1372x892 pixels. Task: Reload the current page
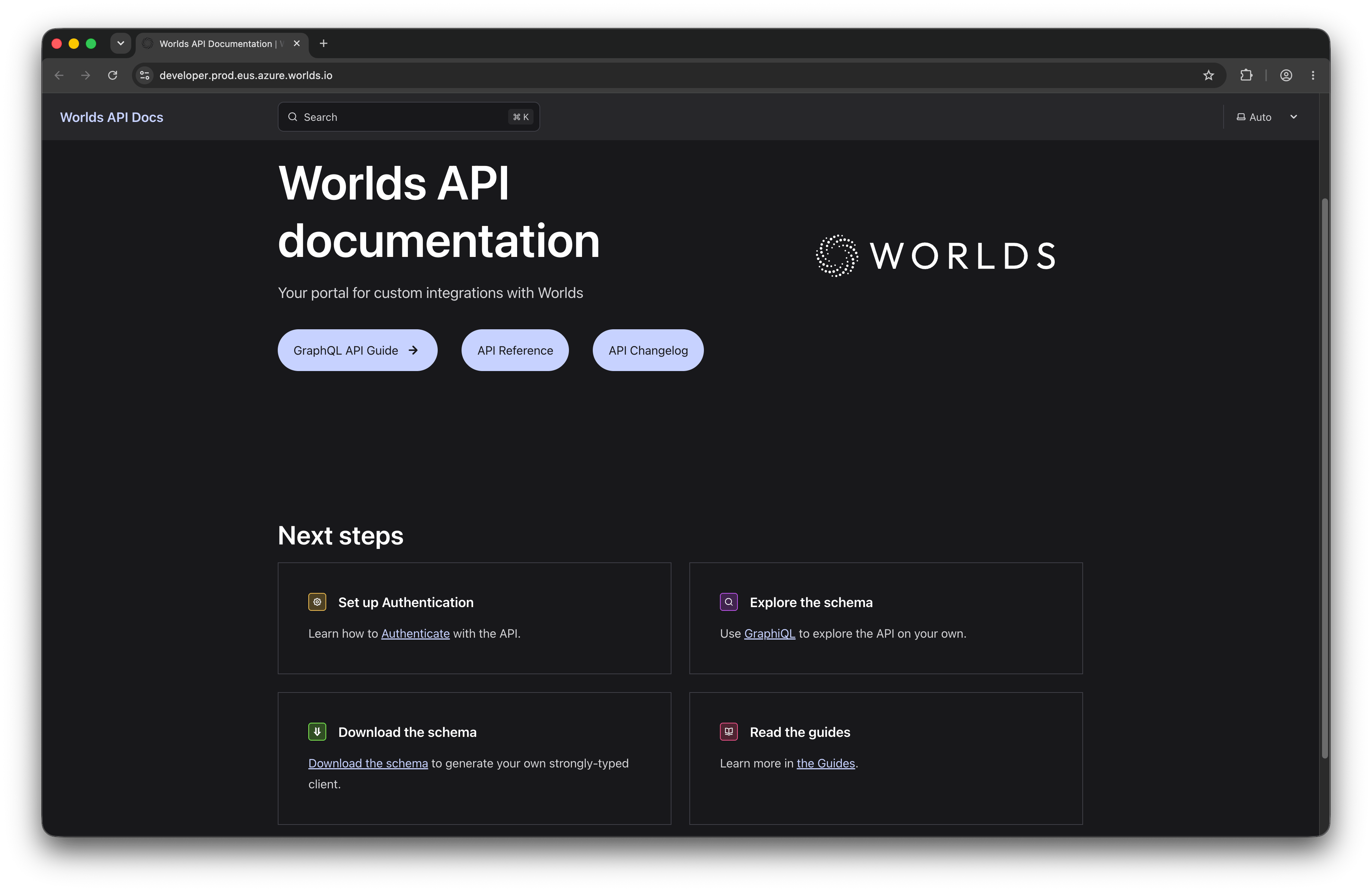coord(113,76)
